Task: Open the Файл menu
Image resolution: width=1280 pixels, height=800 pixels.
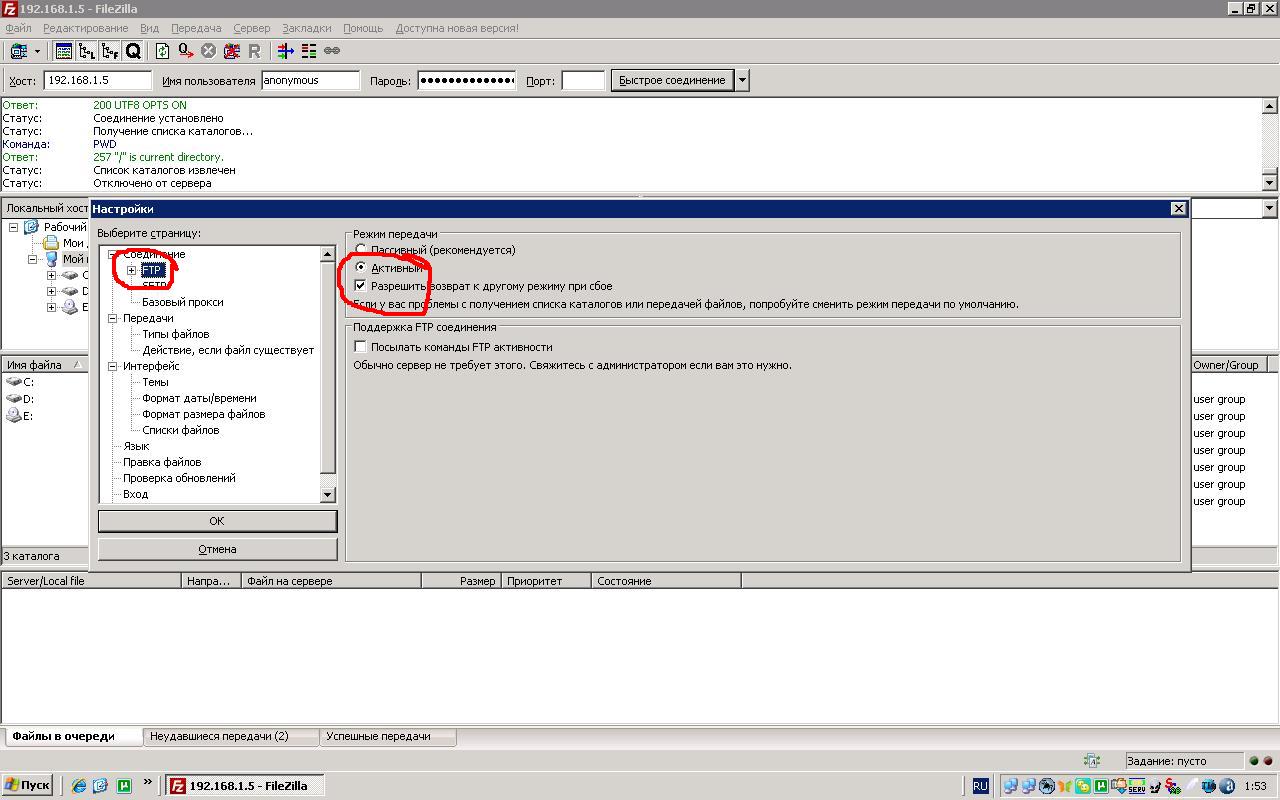Action: point(19,28)
